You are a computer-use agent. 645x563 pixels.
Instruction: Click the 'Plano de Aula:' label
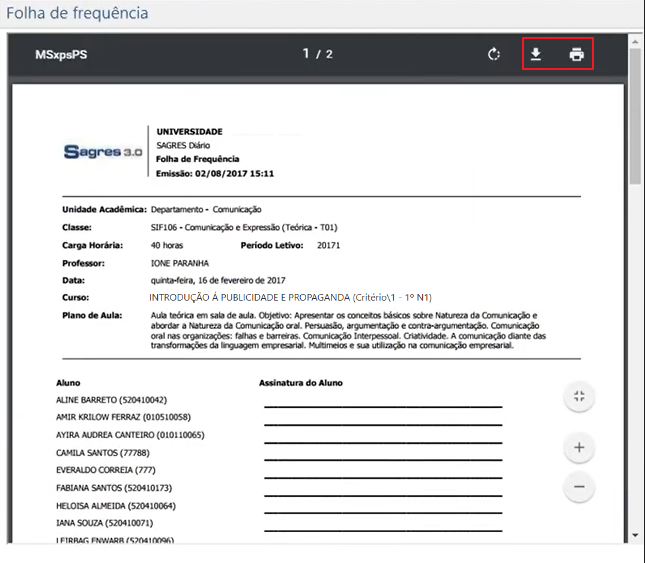coord(92,315)
